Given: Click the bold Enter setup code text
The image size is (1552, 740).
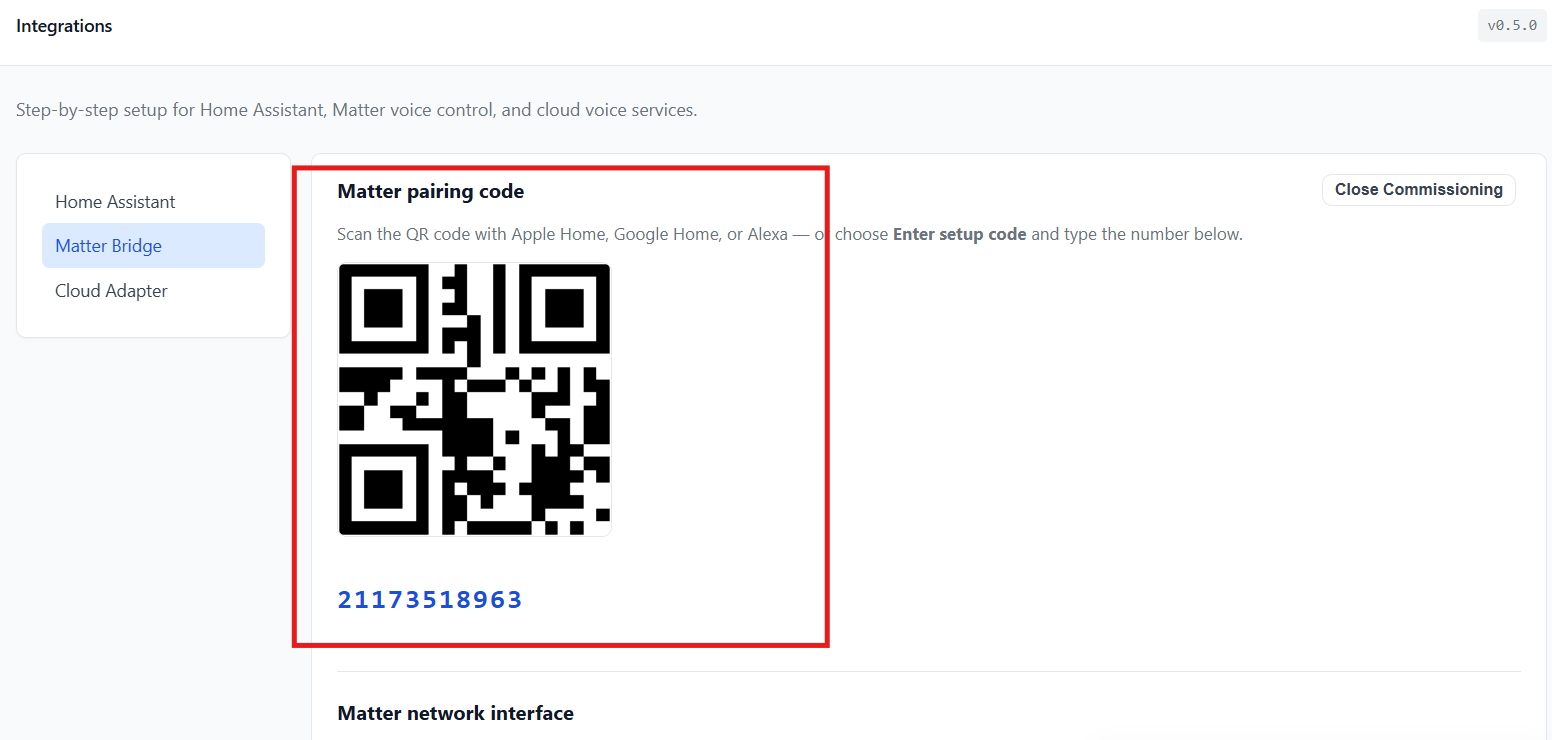Looking at the screenshot, I should click(x=960, y=235).
